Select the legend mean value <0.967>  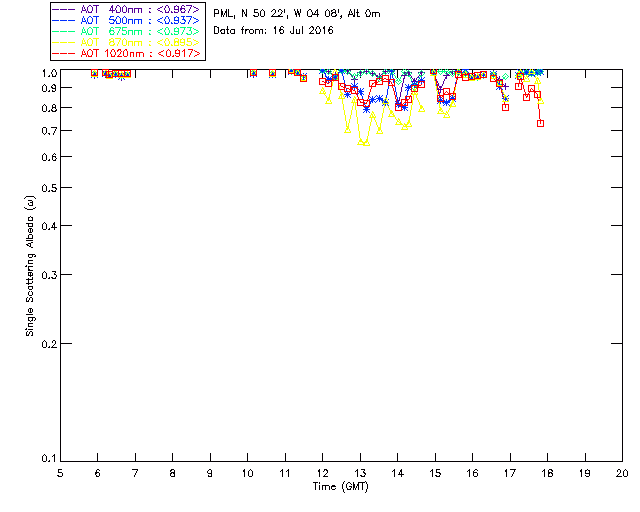[x=178, y=9]
